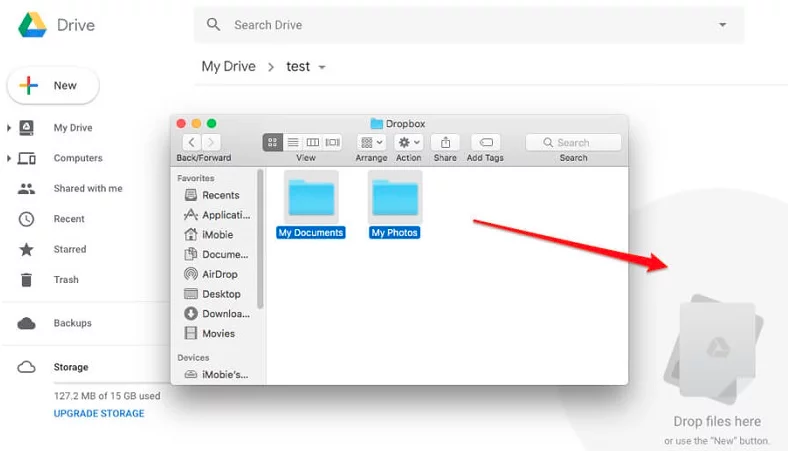Select Documents in Finder sidebar
The width and height of the screenshot is (788, 451).
(x=217, y=254)
